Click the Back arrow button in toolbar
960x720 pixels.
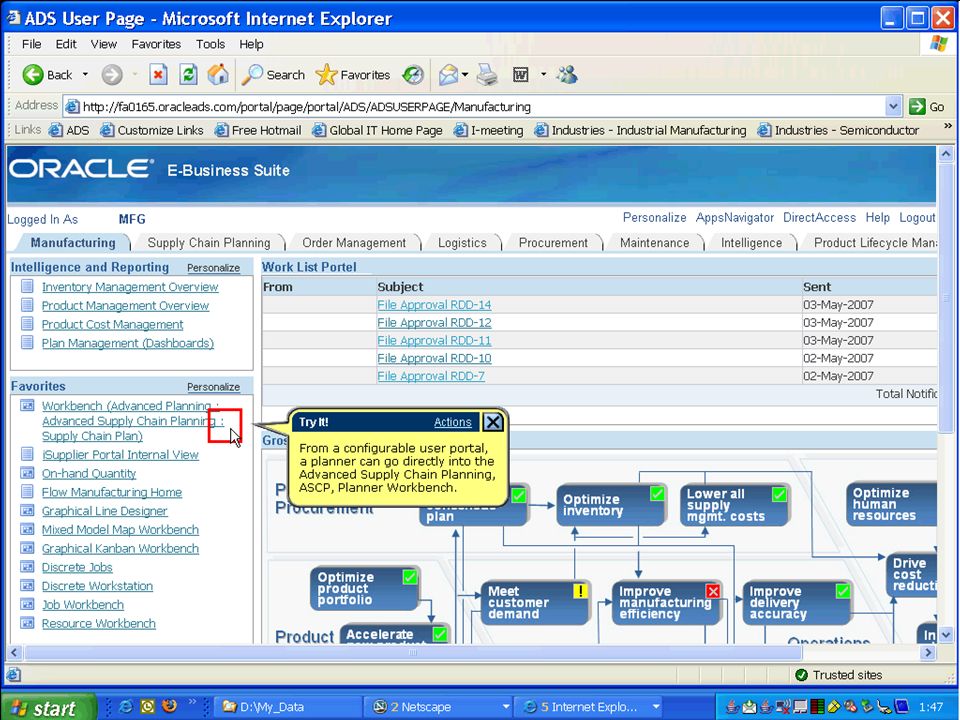47,75
